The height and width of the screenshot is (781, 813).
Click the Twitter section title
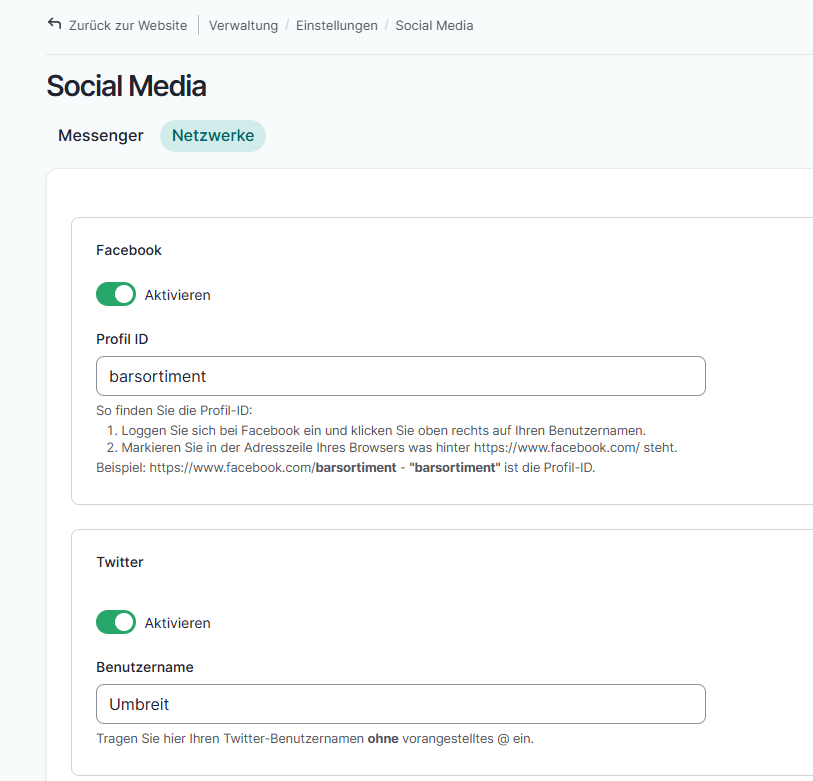click(x=120, y=562)
